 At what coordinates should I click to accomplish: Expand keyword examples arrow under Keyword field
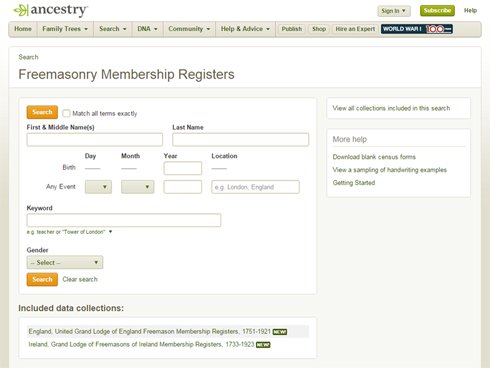(110, 232)
